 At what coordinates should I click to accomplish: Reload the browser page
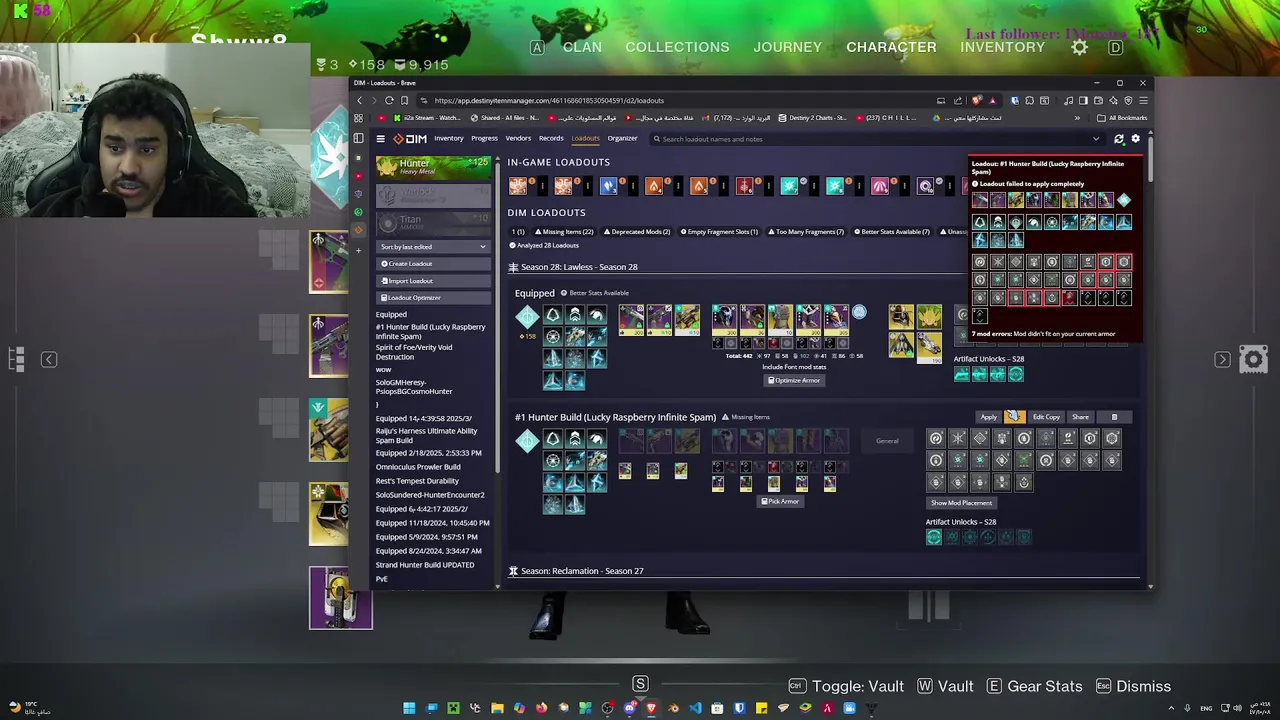pyautogui.click(x=389, y=100)
